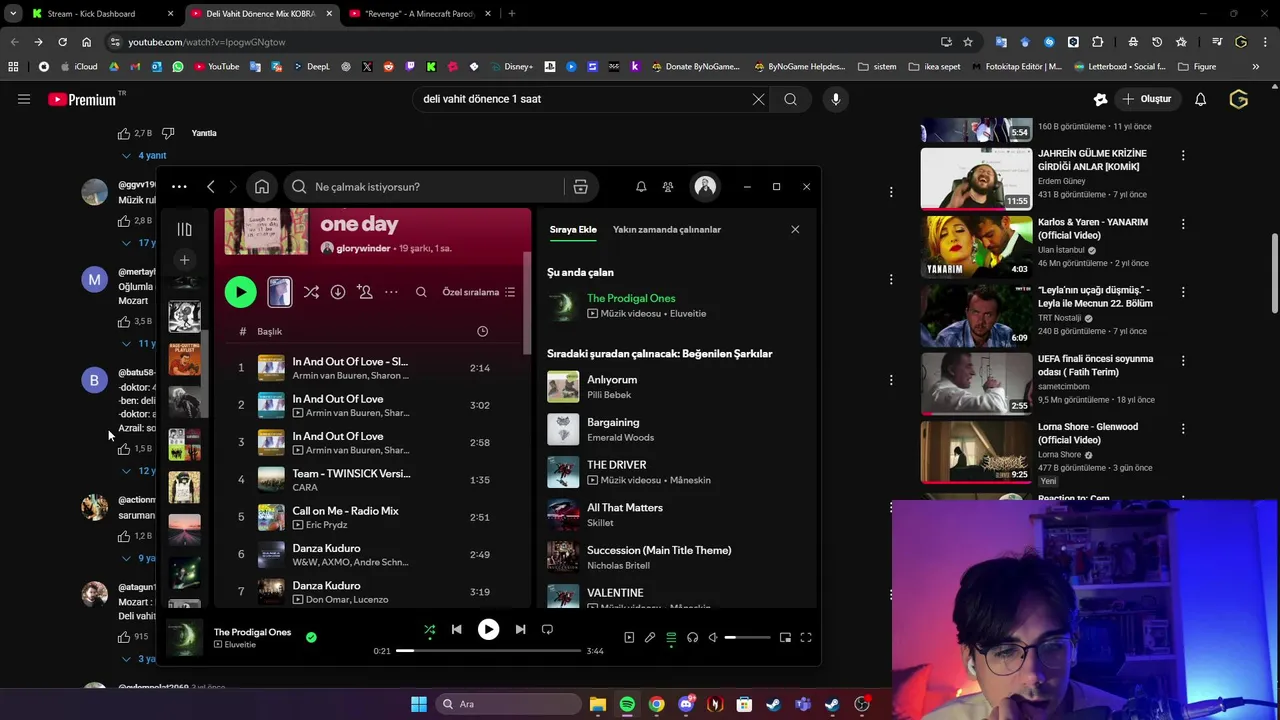Open Spotify profile avatar

[705, 187]
